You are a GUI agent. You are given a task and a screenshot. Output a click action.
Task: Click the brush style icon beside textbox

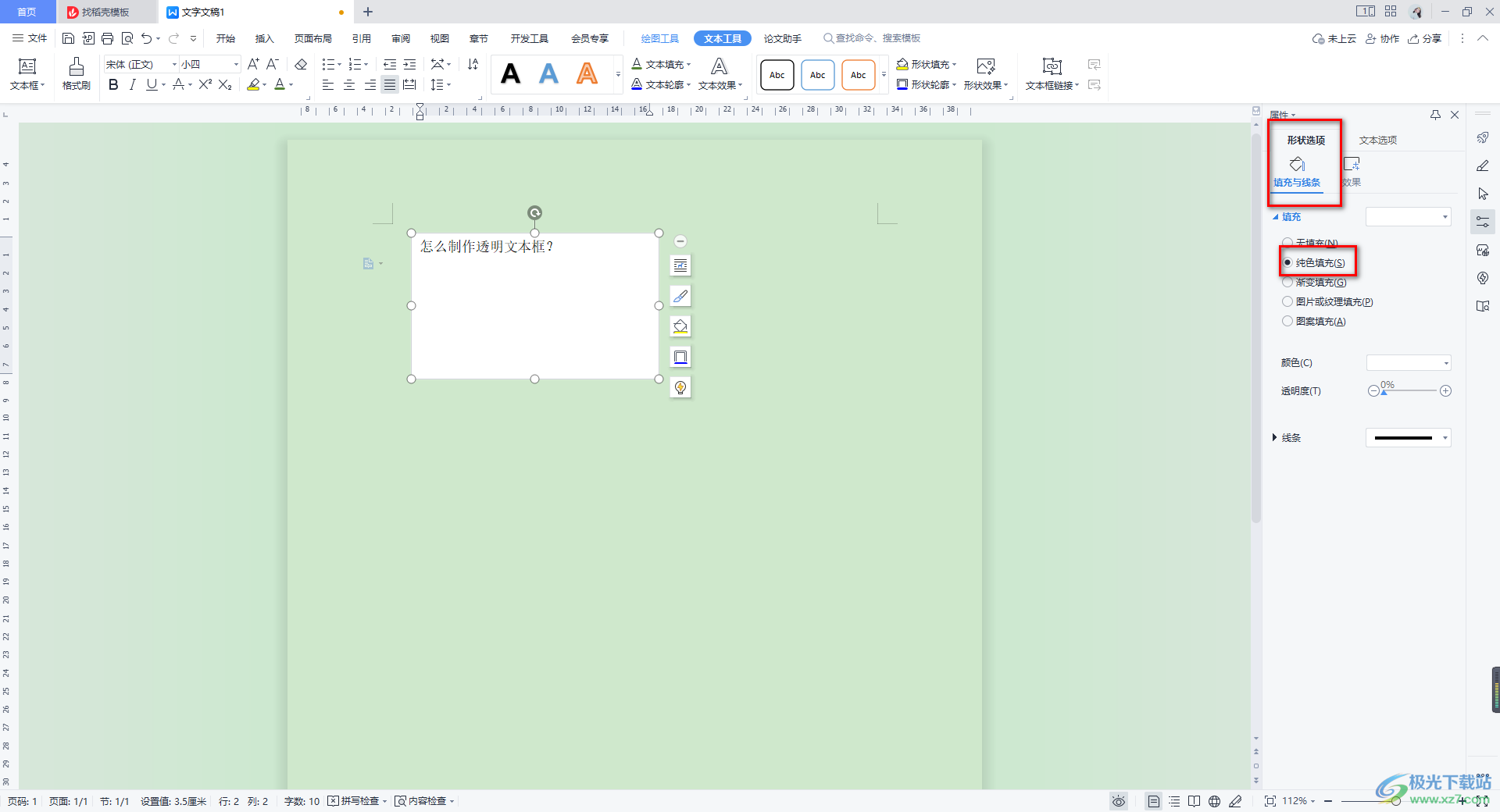coord(680,296)
